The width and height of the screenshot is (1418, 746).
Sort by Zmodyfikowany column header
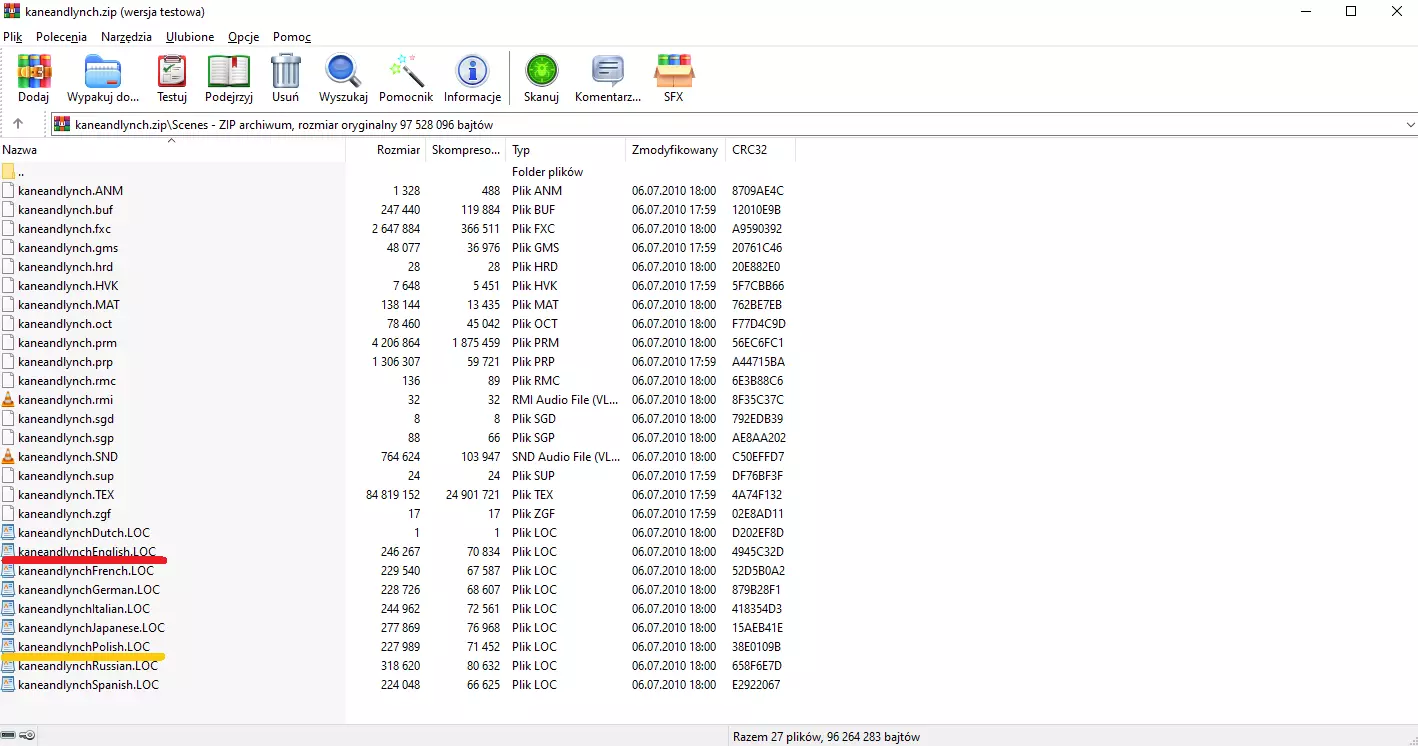click(x=674, y=150)
